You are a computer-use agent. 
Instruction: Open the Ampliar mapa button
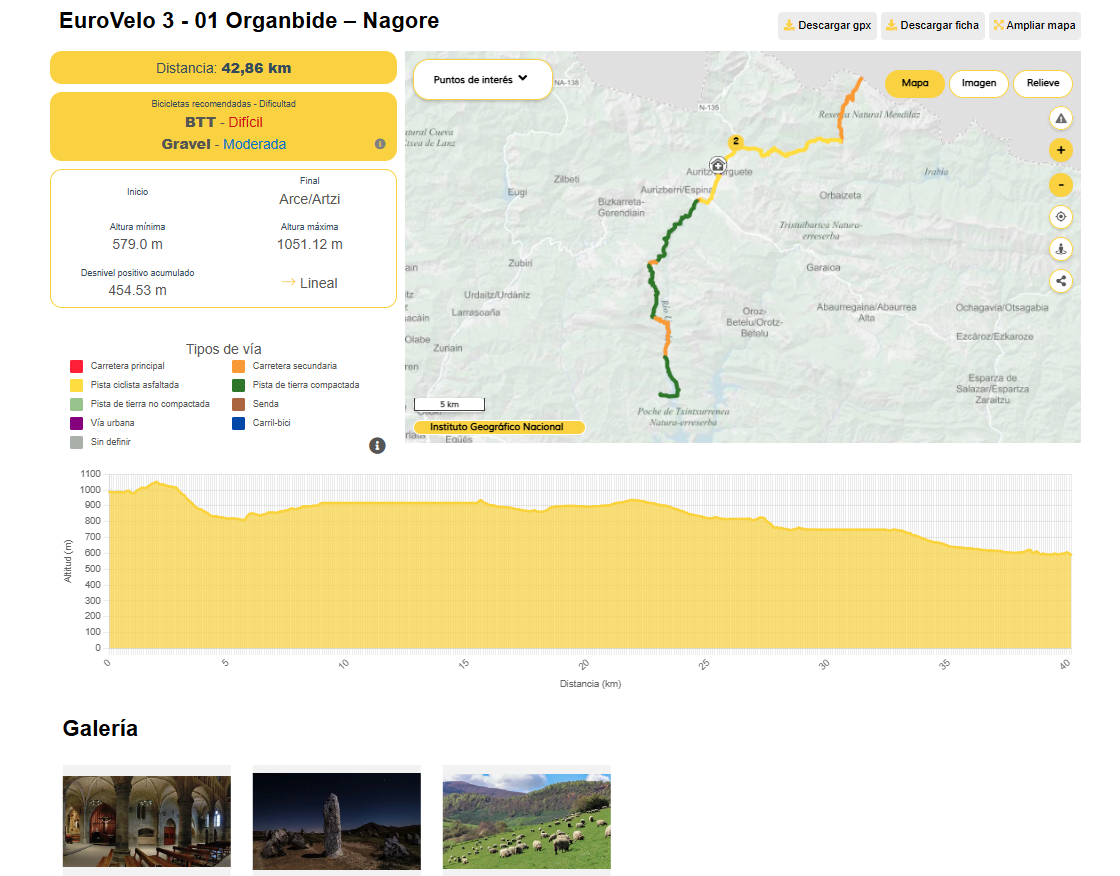(1034, 25)
